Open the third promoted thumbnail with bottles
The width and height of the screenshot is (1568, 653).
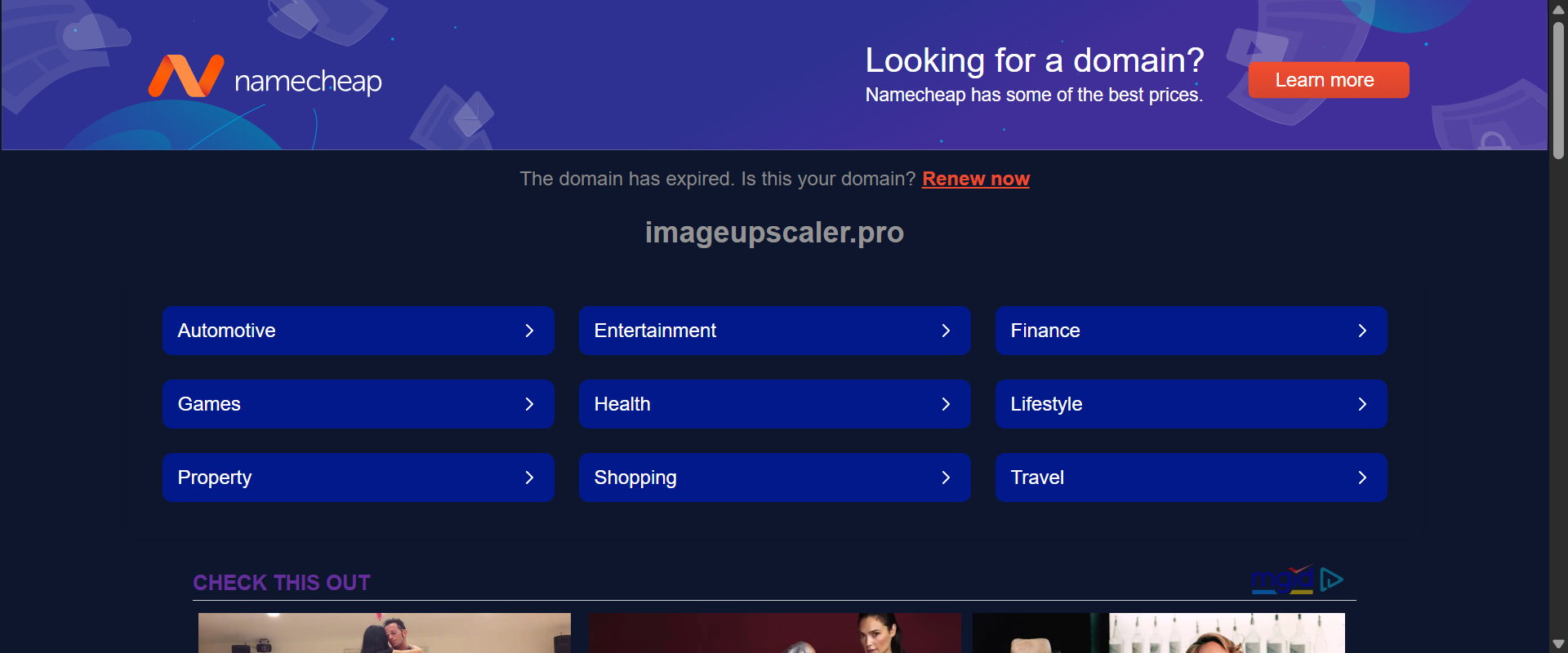click(1159, 633)
